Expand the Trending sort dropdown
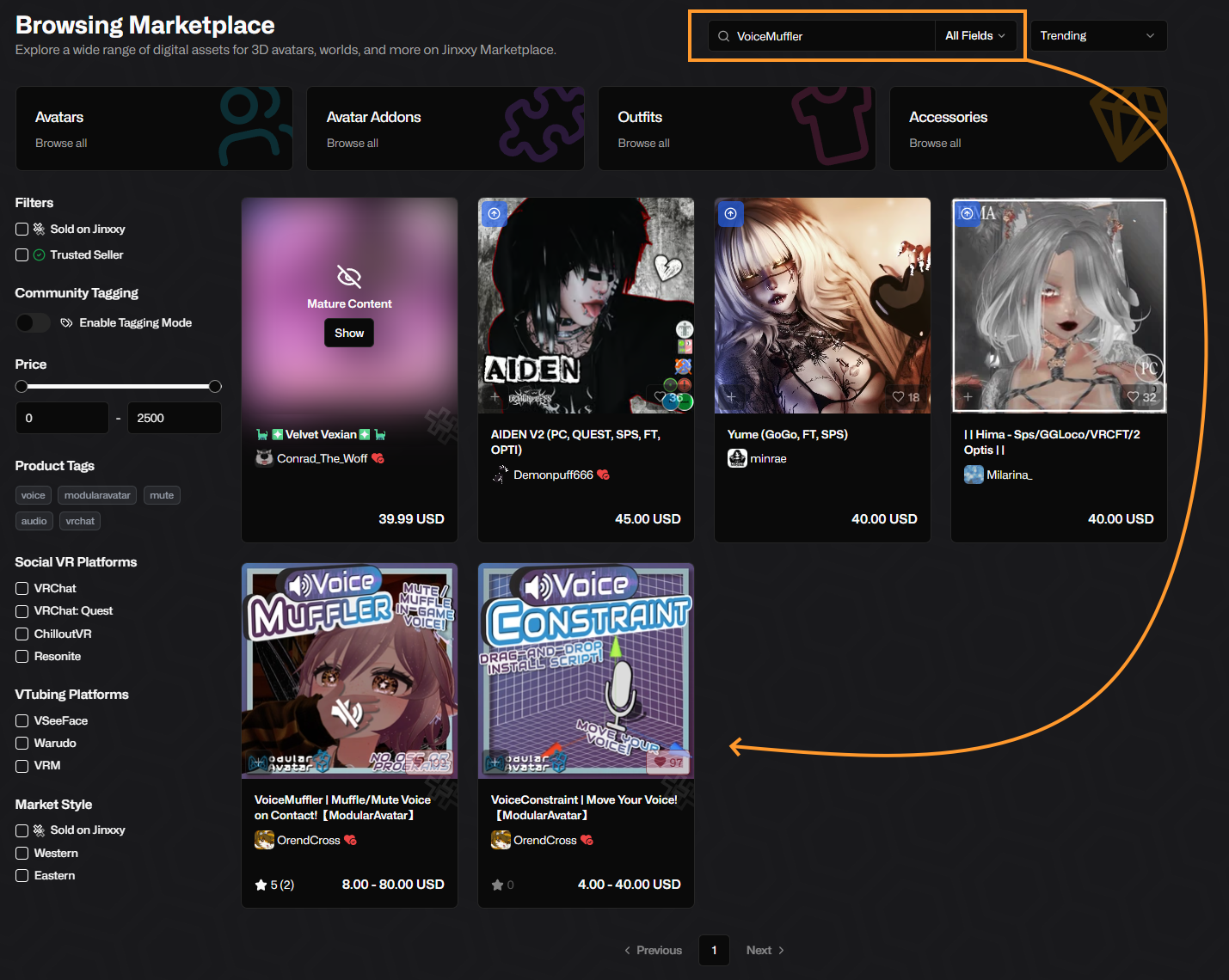Viewport: 1229px width, 980px height. pos(1098,36)
